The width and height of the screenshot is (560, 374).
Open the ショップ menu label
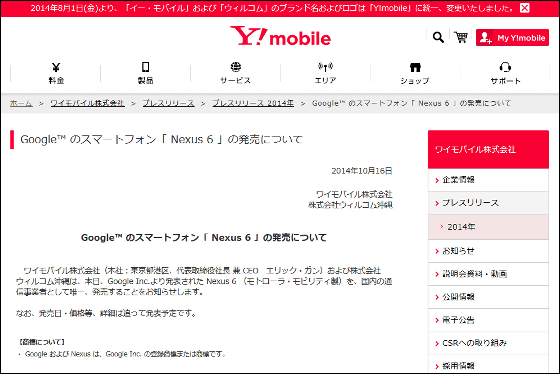[x=415, y=81]
